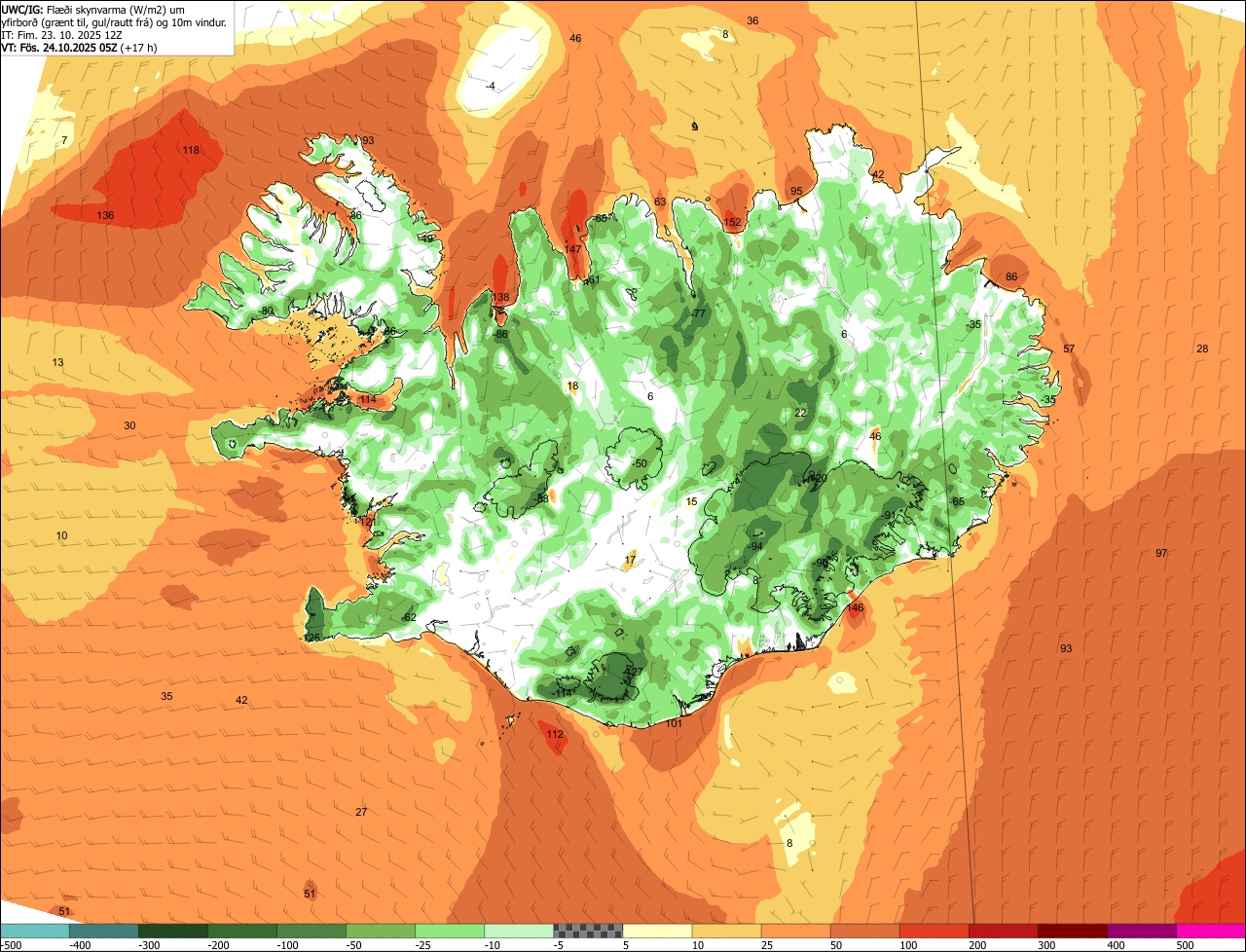1246x952 pixels.
Task: Select the legend swatch between -200 and -100
Action: click(x=242, y=931)
